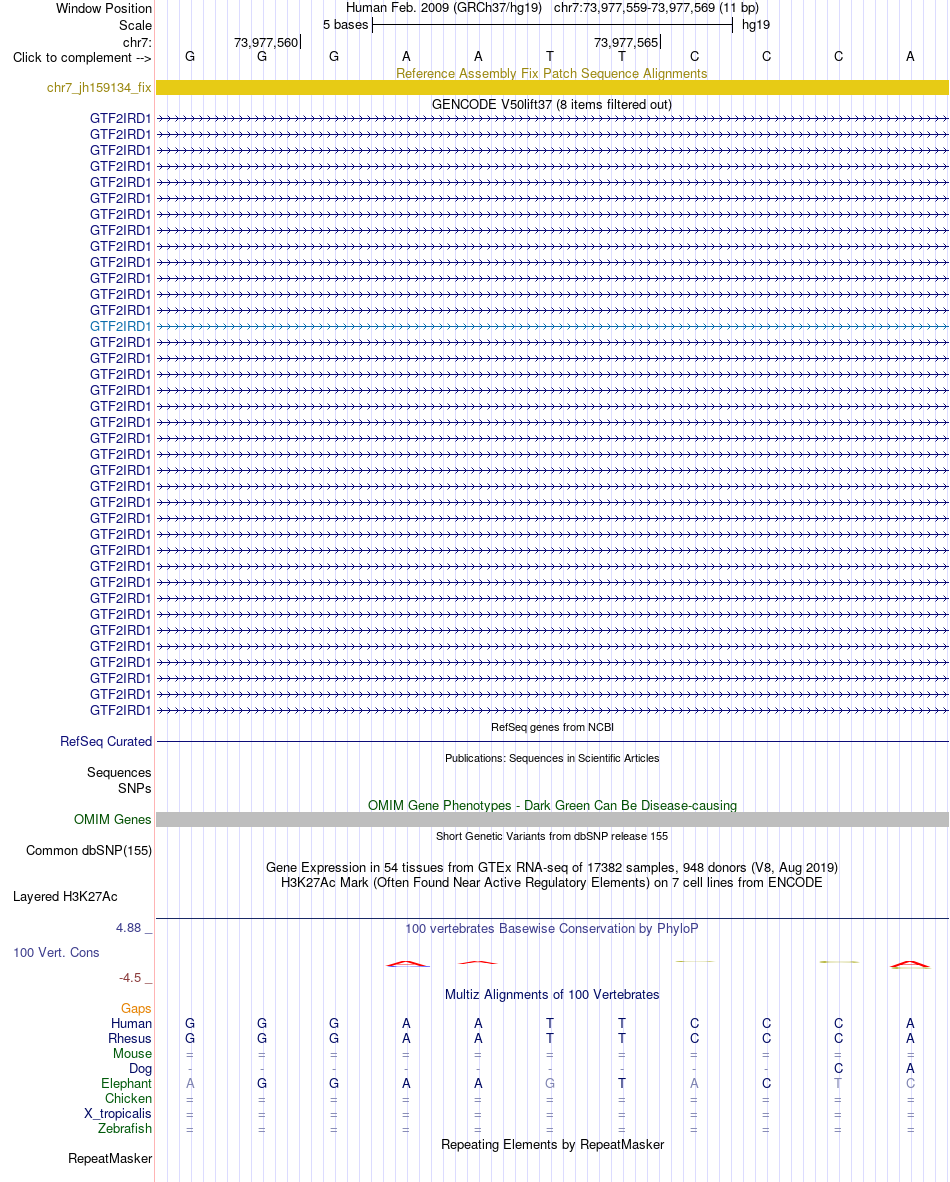Viewport: 950px width, 1182px height.
Task: Click '100 vertebrates Basewise Conservation by PhyloP' title
Action: 552,929
